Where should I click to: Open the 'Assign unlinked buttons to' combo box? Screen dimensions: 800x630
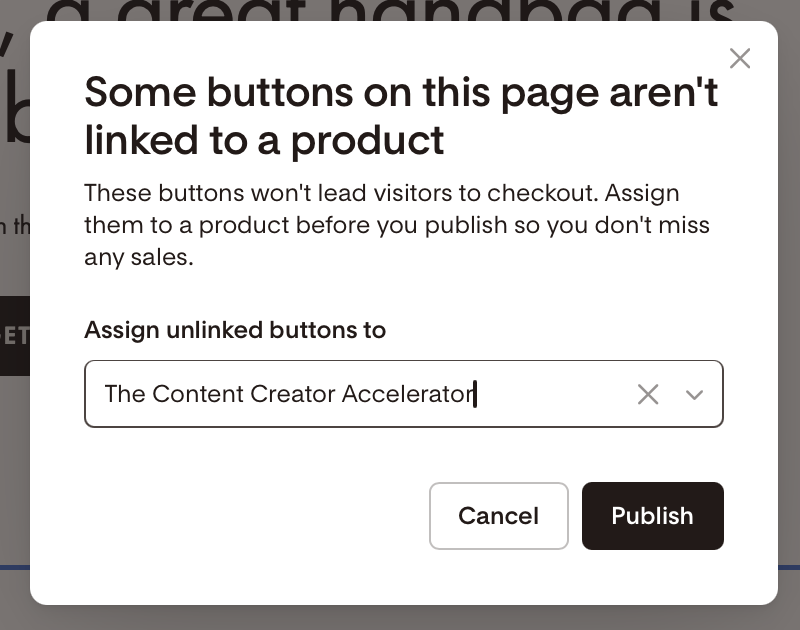click(x=404, y=394)
